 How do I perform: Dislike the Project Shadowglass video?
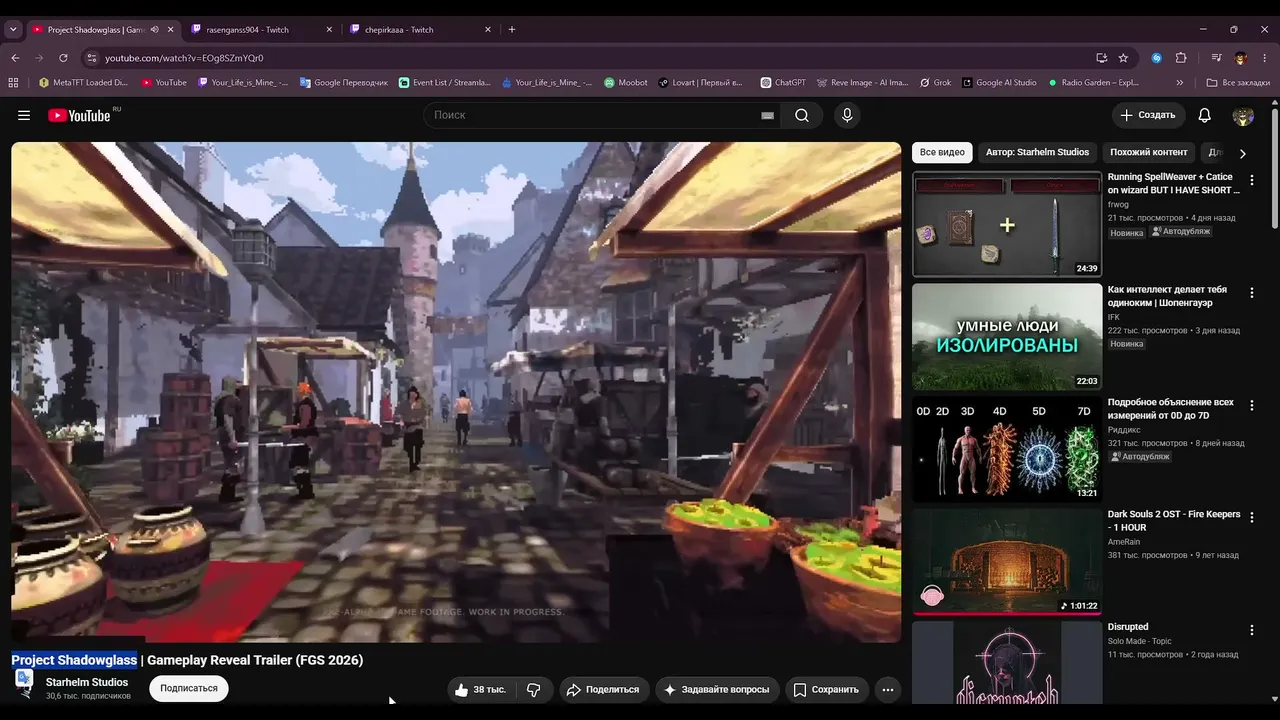point(533,689)
